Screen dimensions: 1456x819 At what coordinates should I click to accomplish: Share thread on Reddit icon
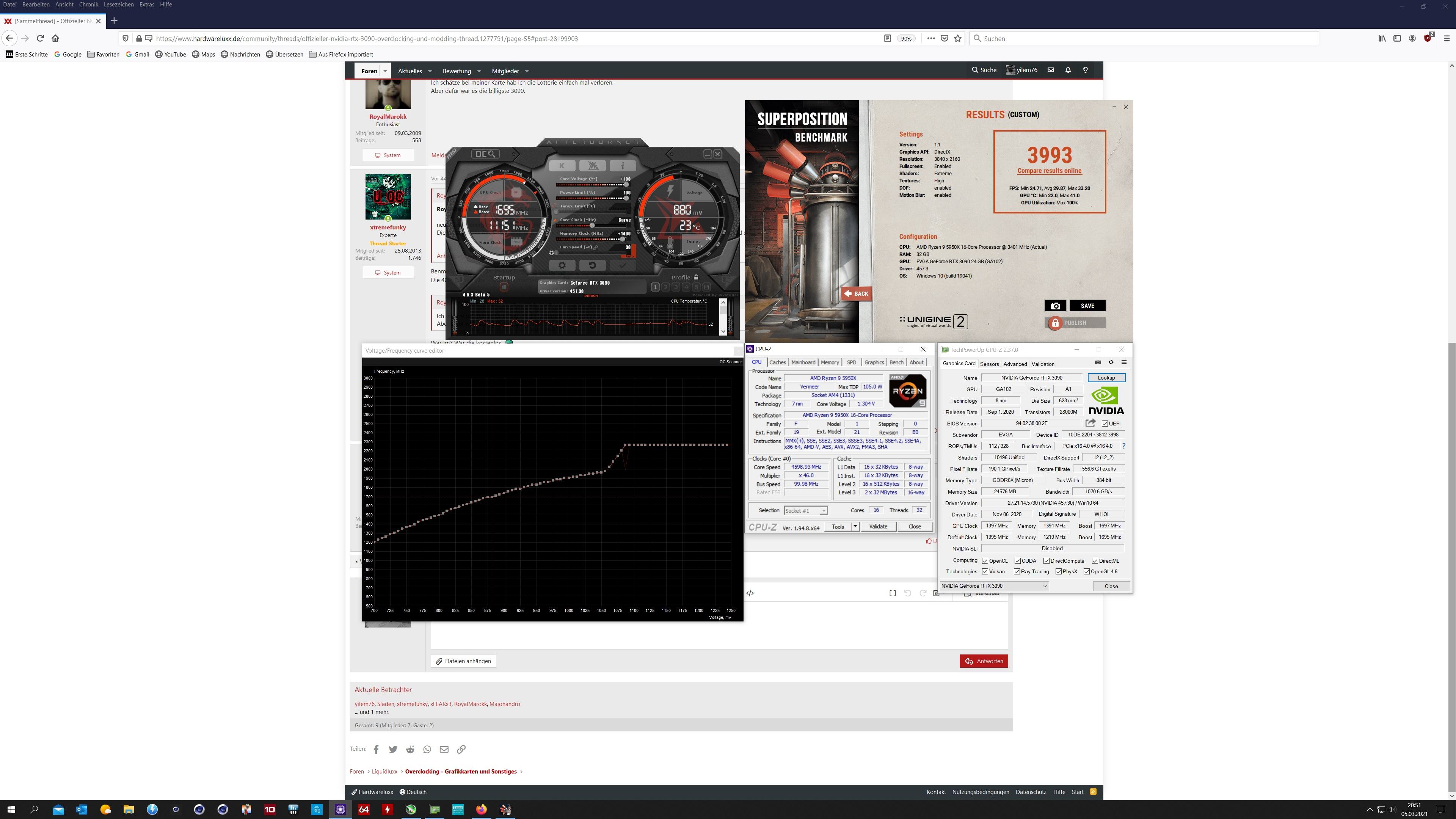point(410,750)
